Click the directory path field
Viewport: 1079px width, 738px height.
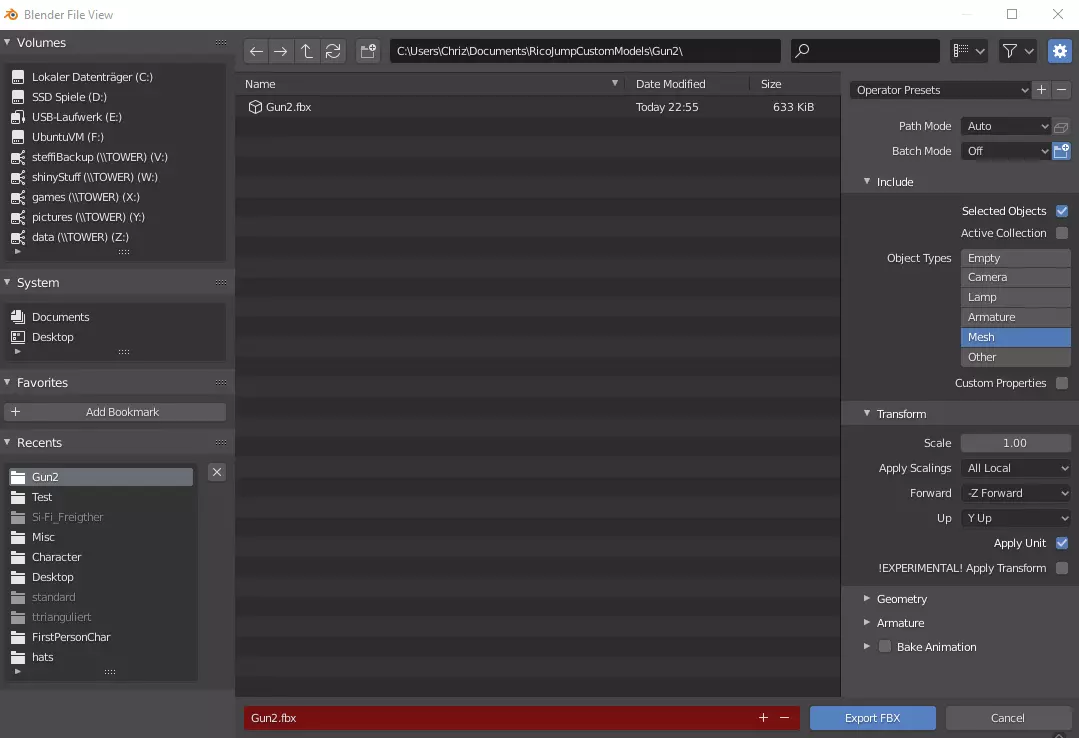pos(586,51)
